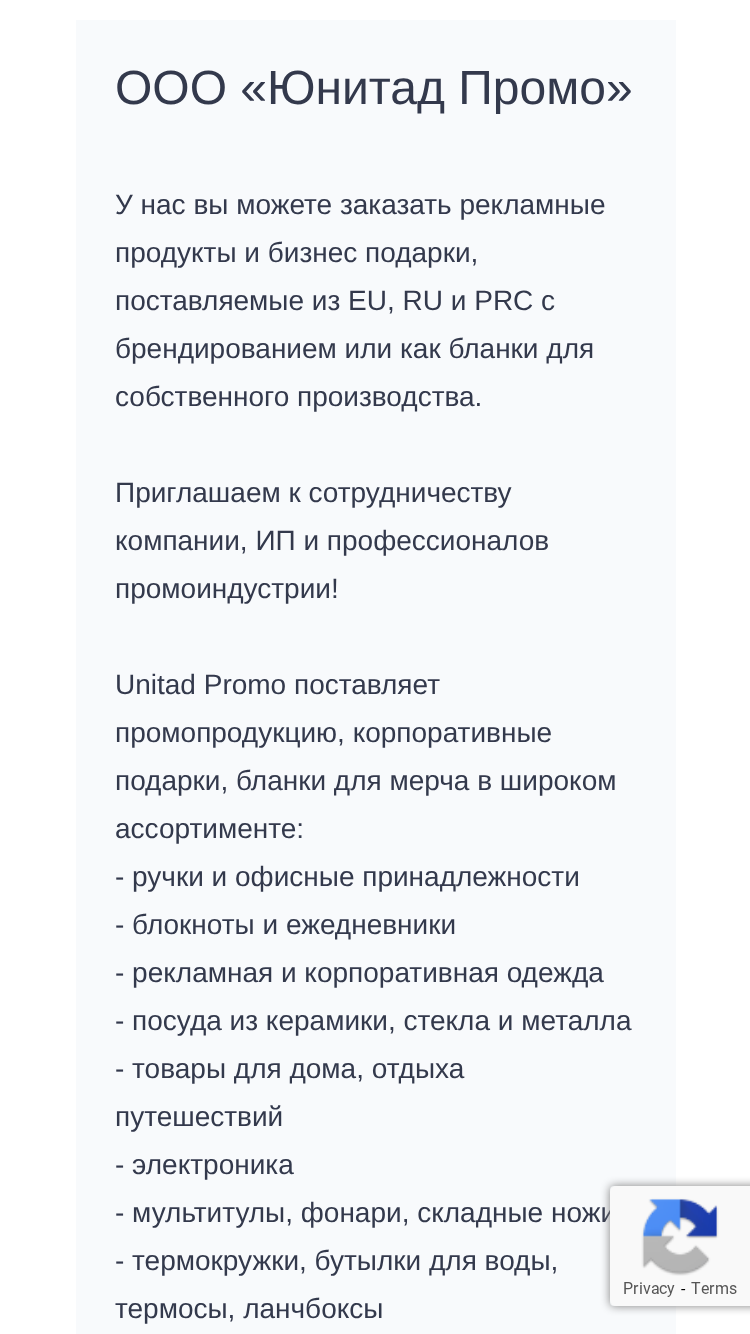750x1334 pixels.
Task: Click the Unitad Promo поставляет text
Action: point(277,685)
